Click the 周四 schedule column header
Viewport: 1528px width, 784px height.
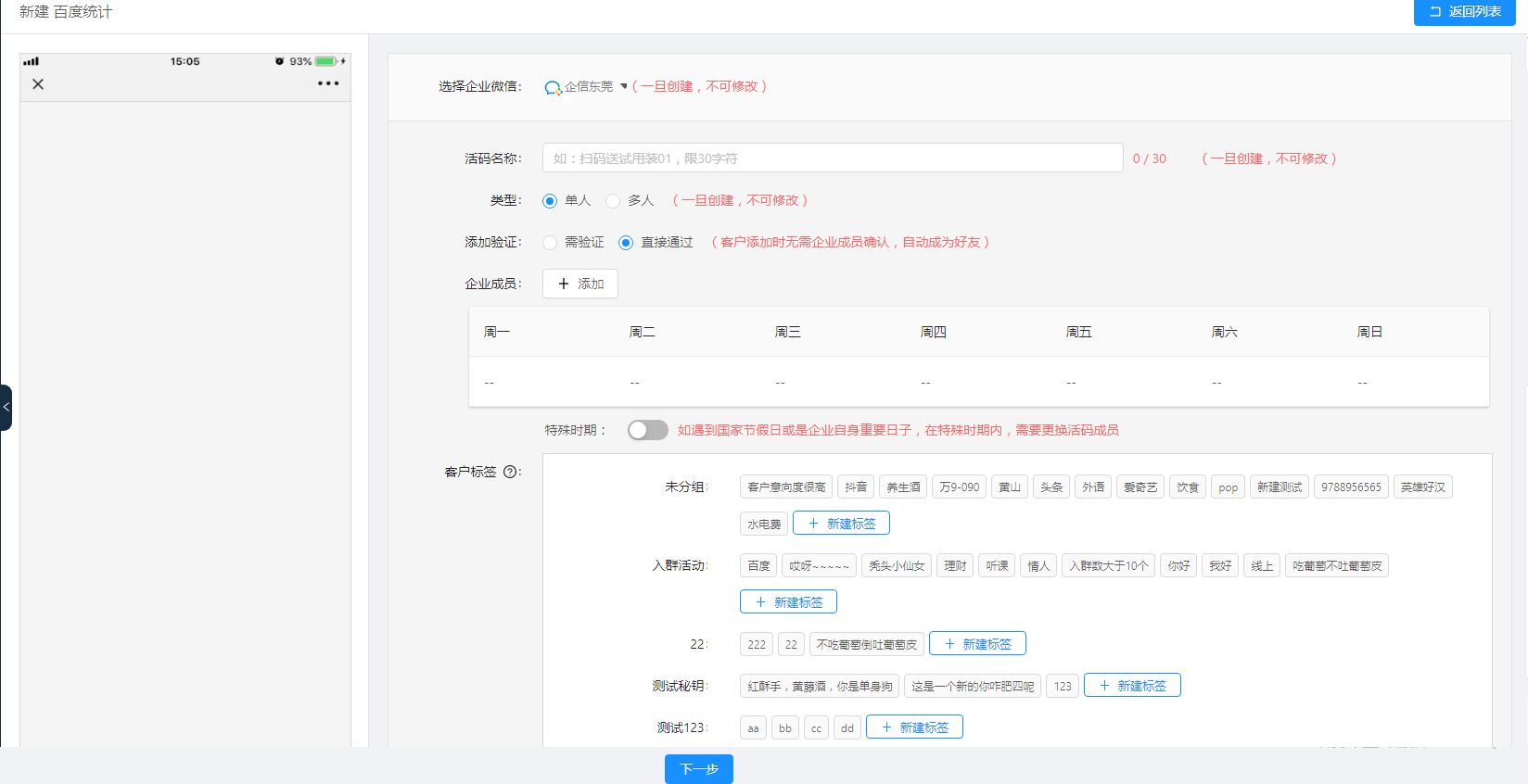tap(933, 332)
